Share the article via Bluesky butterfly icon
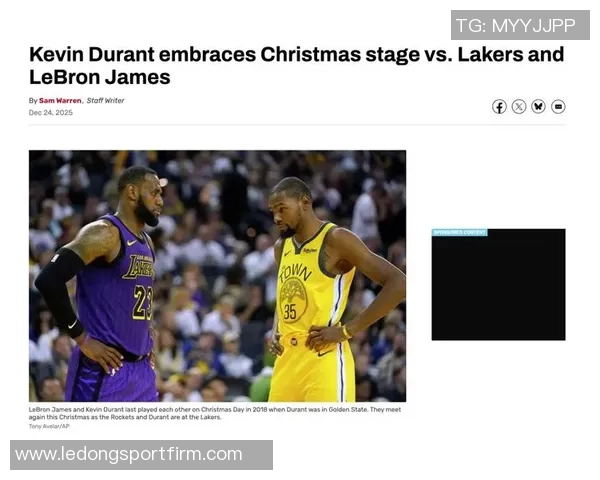 (x=538, y=107)
